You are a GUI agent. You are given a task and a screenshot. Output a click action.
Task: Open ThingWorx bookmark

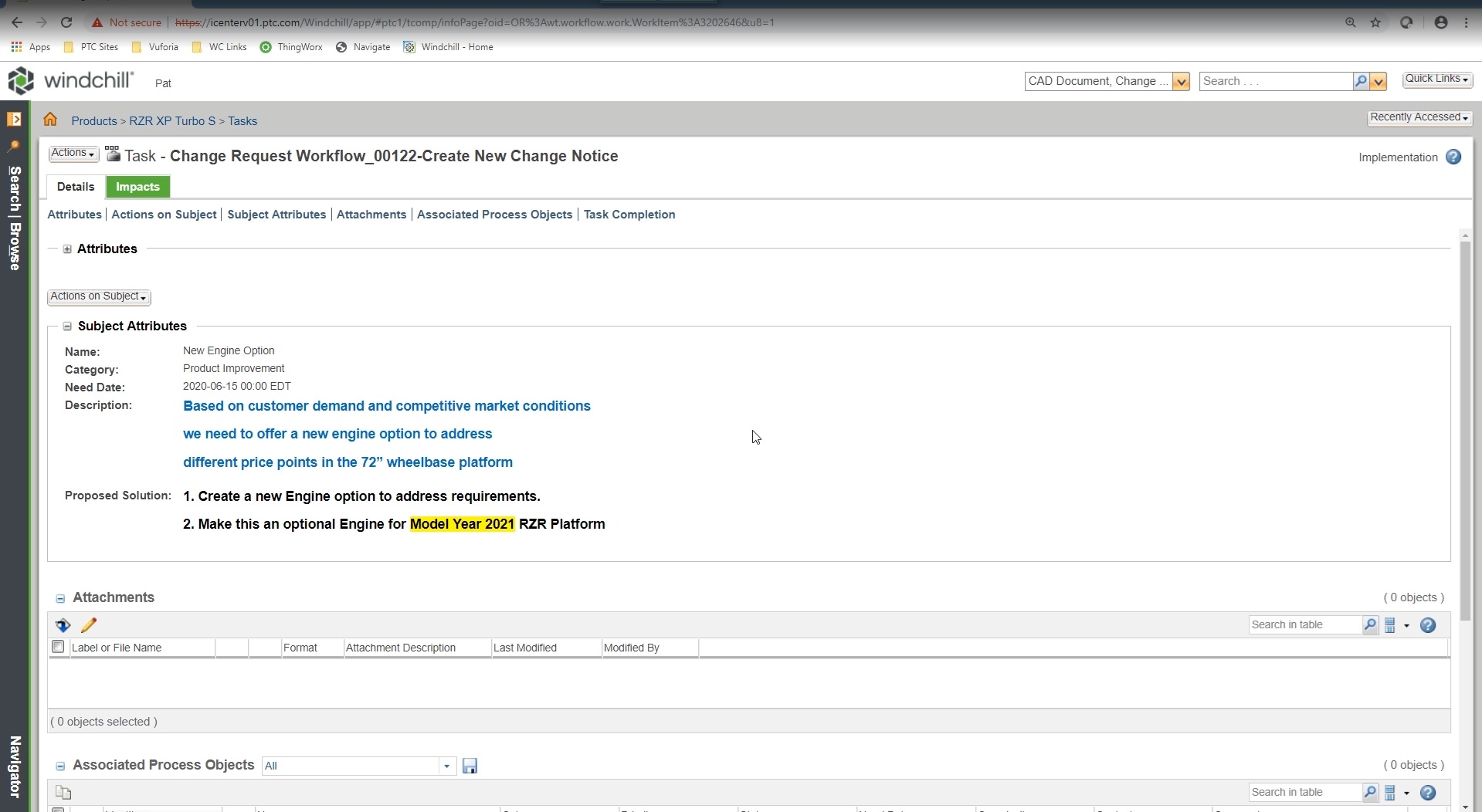click(x=291, y=47)
